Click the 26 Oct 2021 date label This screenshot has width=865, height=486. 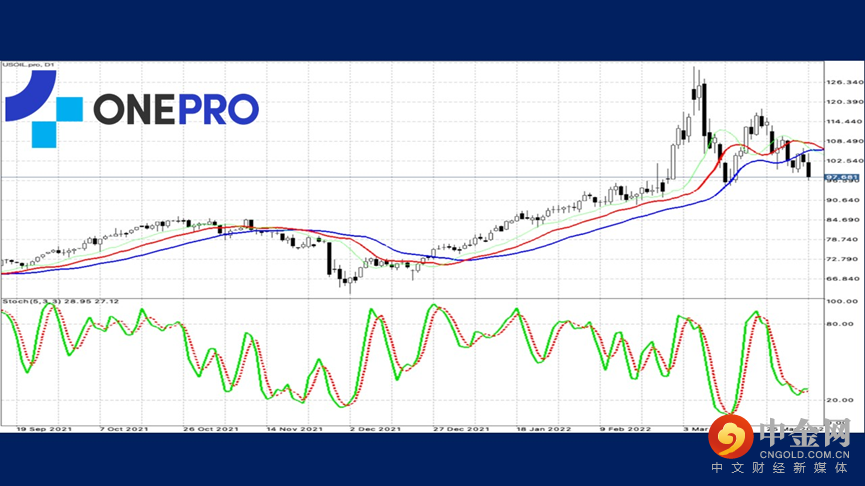(x=211, y=429)
